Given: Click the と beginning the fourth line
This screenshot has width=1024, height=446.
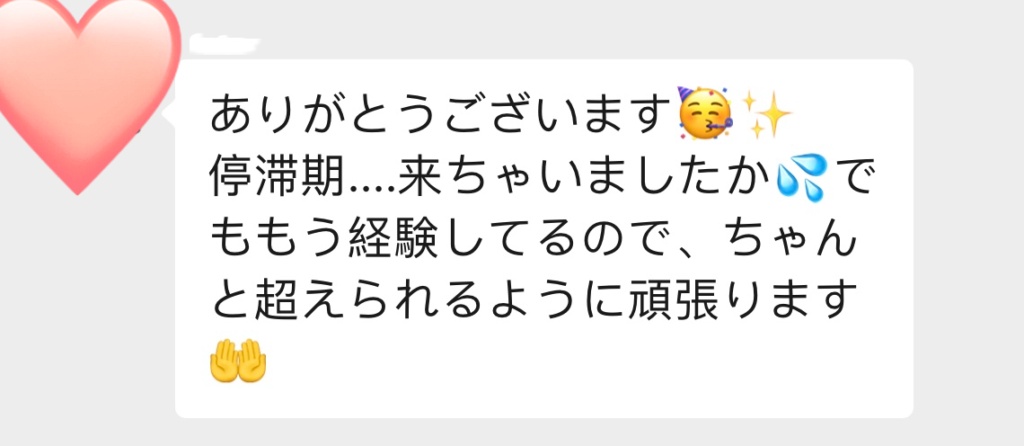Looking at the screenshot, I should [x=231, y=301].
